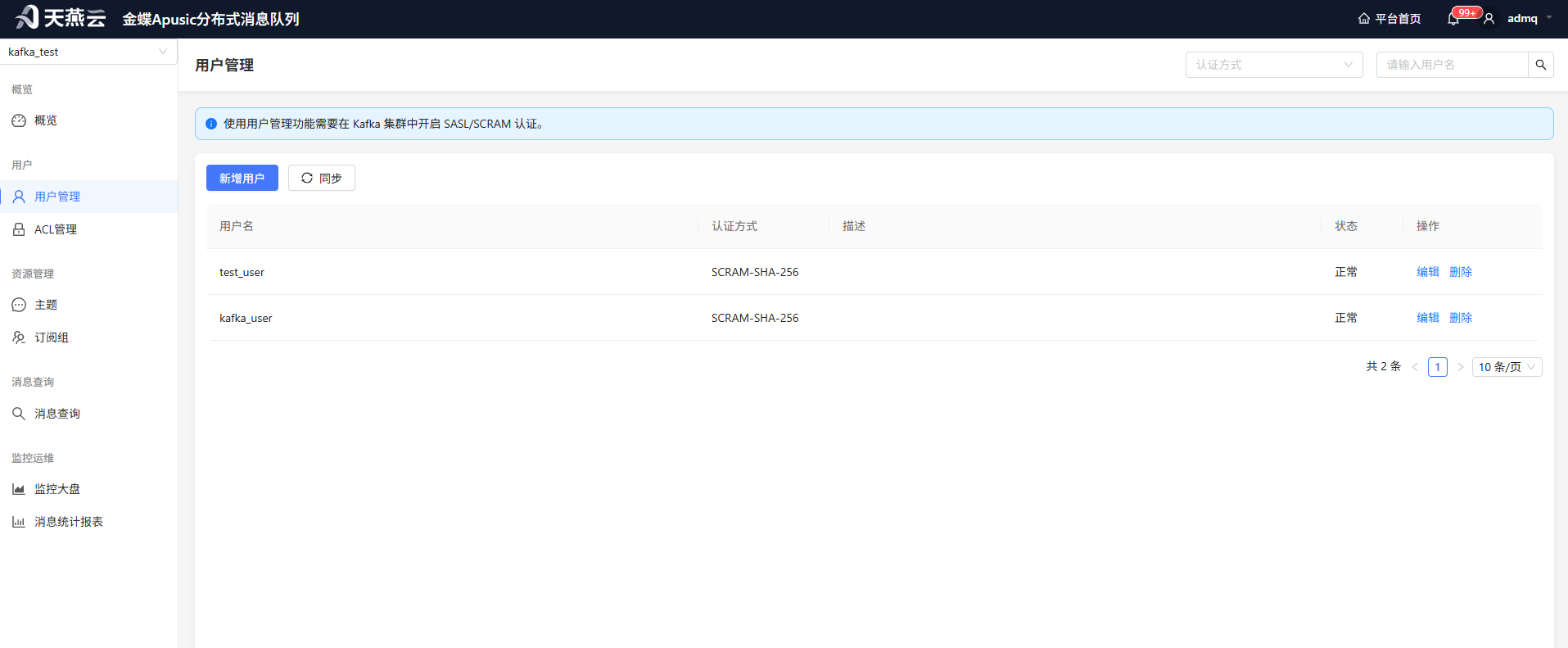This screenshot has width=1568, height=648.
Task: Open the 10 条/页 page size dropdown
Action: (1507, 367)
